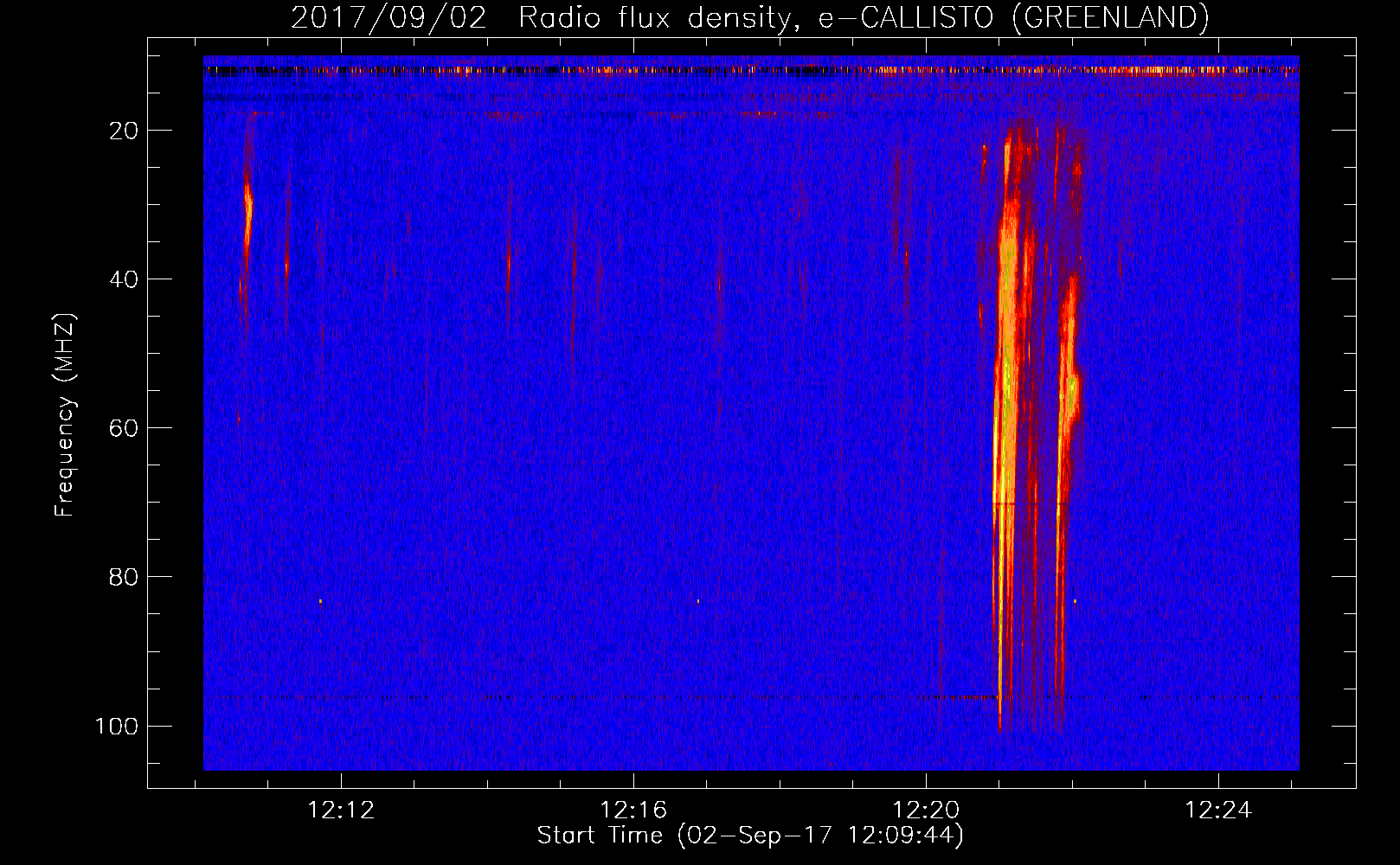The height and width of the screenshot is (865, 1400).
Task: Click the 20 frequency tick label
Action: (x=124, y=131)
